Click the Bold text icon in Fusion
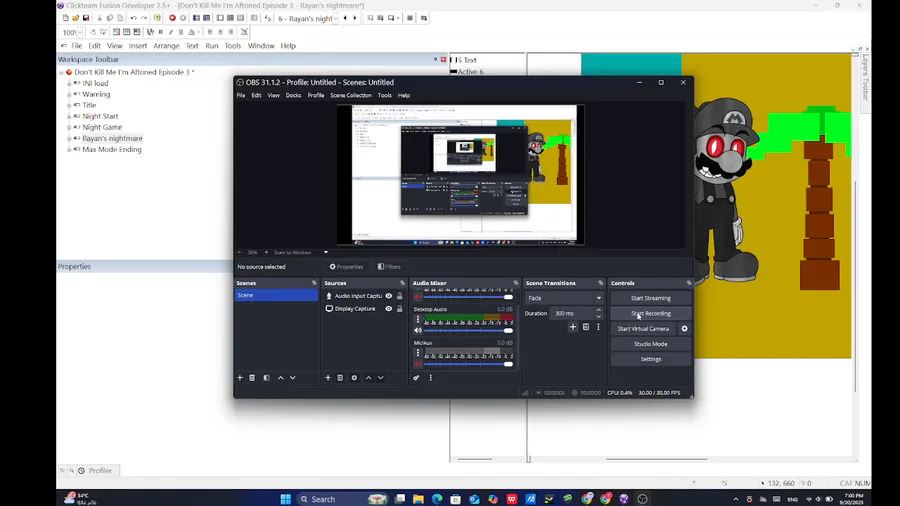 [x=161, y=32]
